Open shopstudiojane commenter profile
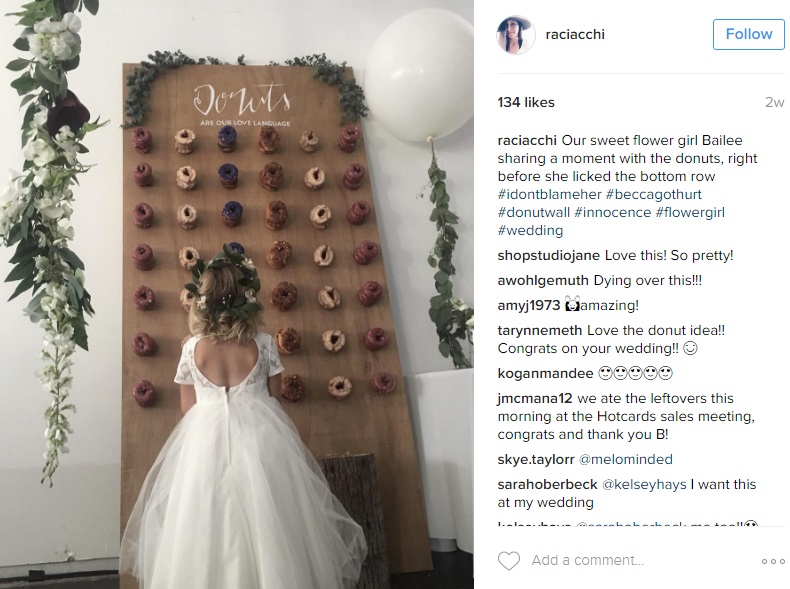 tap(549, 255)
